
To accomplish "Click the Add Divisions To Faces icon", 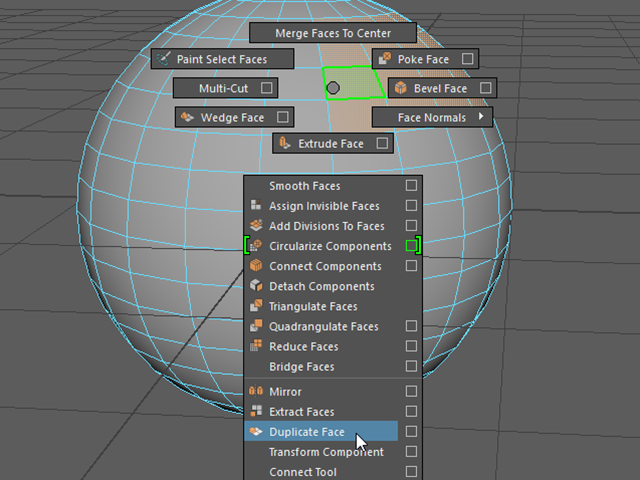I will tap(256, 225).
